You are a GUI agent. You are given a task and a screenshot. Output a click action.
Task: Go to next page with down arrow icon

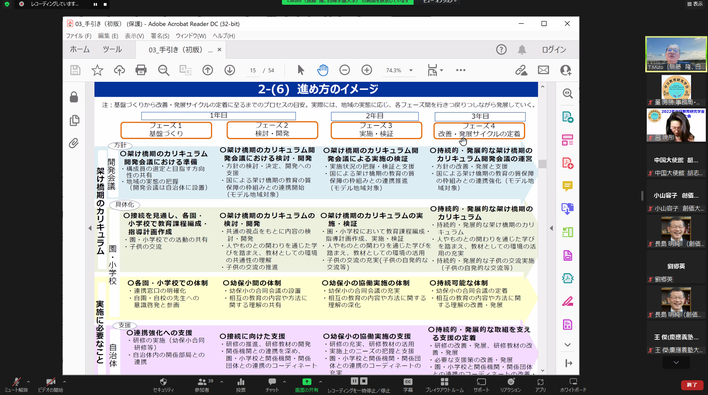(x=230, y=70)
